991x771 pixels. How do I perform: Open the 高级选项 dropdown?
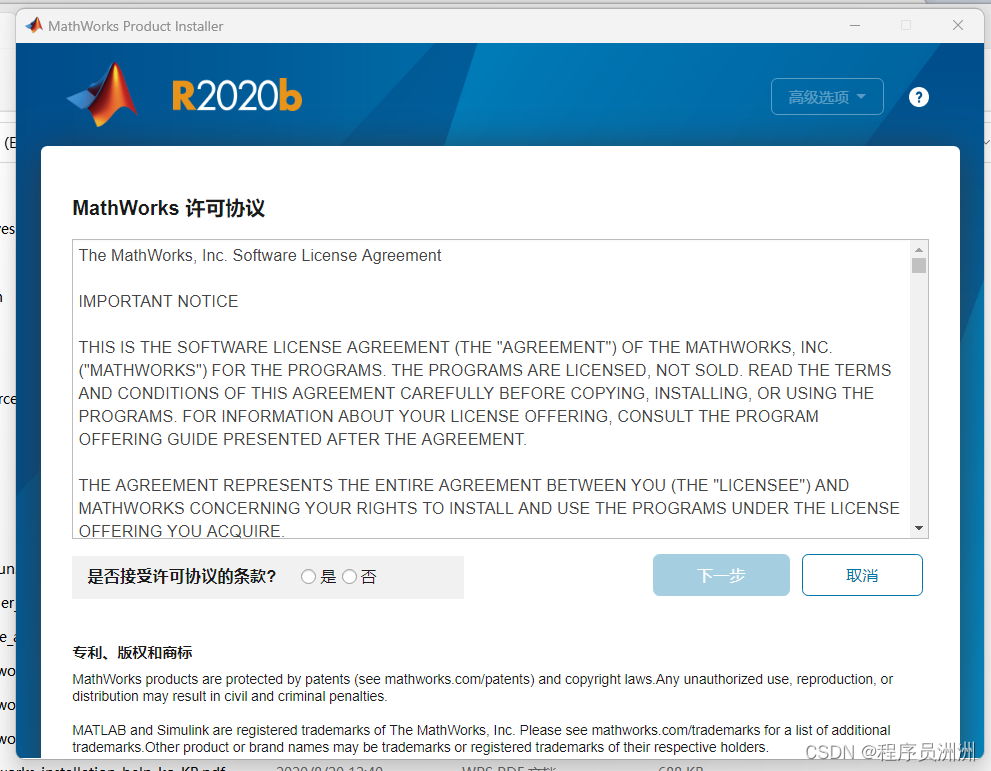click(827, 97)
